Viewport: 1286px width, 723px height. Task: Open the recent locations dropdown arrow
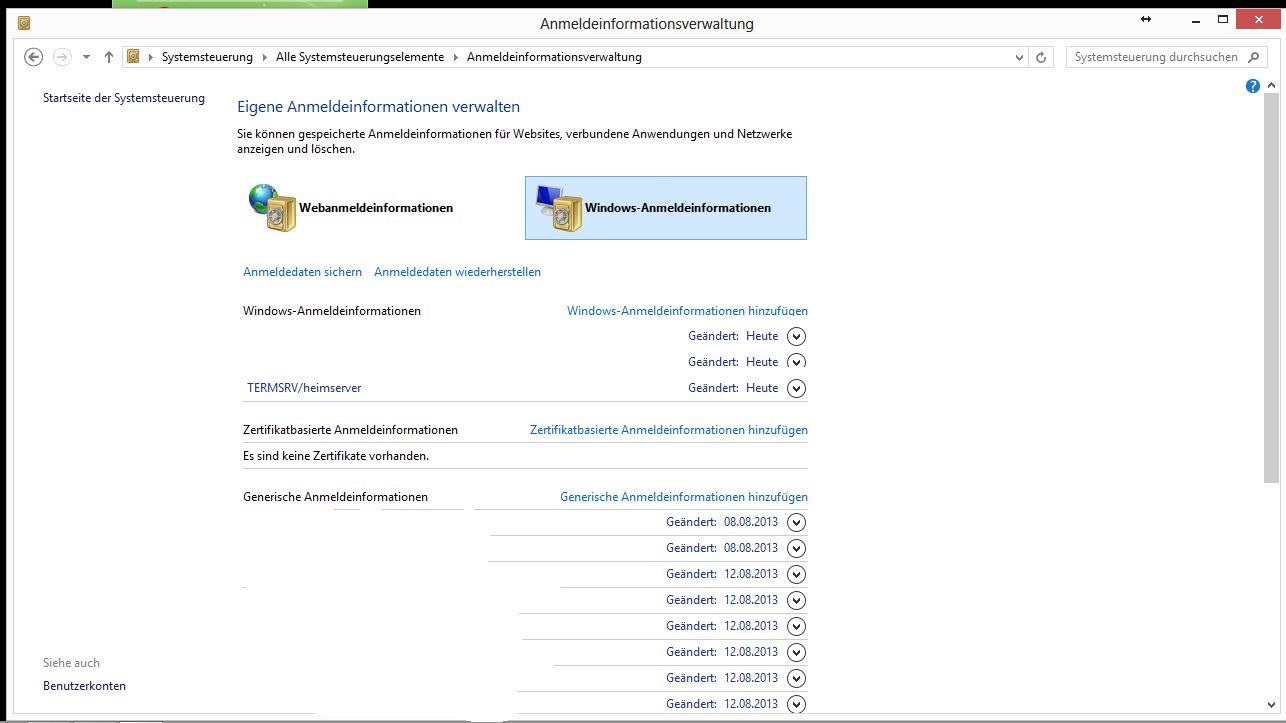(86, 57)
